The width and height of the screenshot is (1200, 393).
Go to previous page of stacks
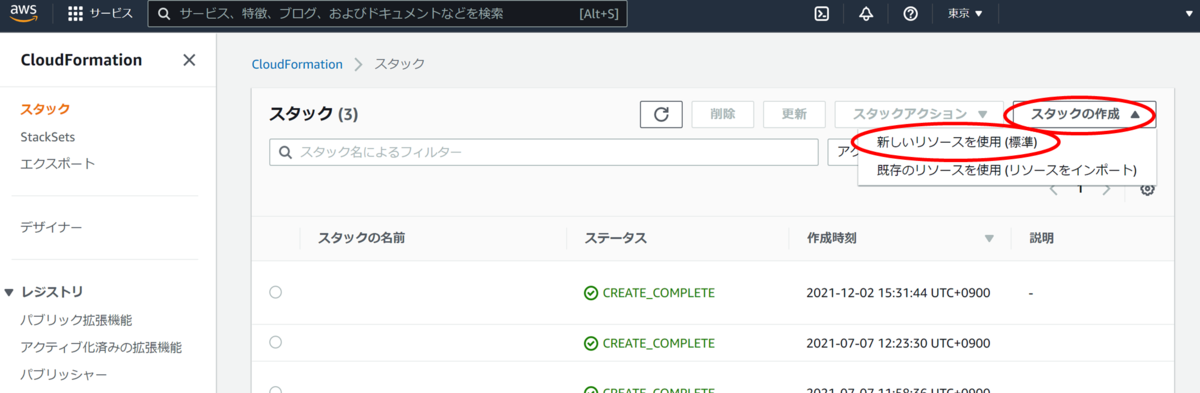pos(1054,189)
